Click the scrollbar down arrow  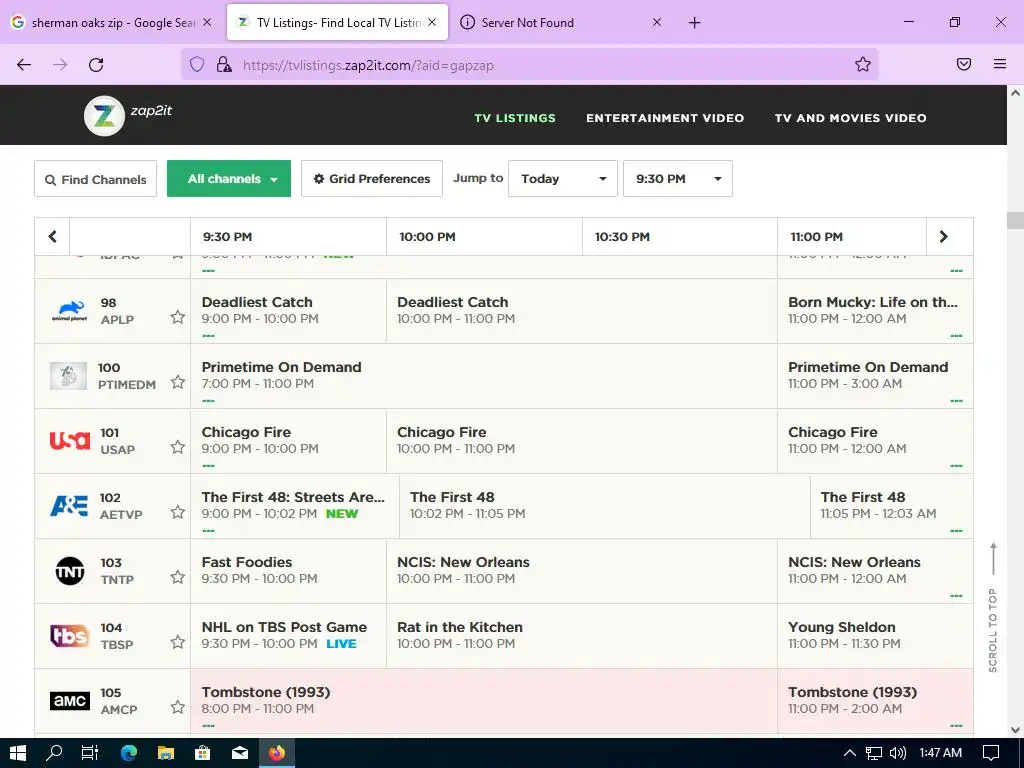(1015, 729)
